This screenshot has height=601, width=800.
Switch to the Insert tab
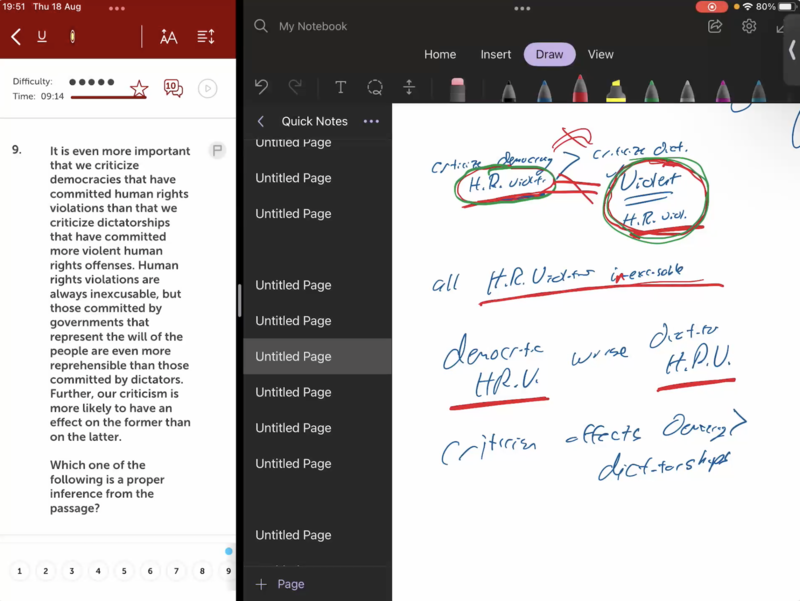click(x=496, y=55)
